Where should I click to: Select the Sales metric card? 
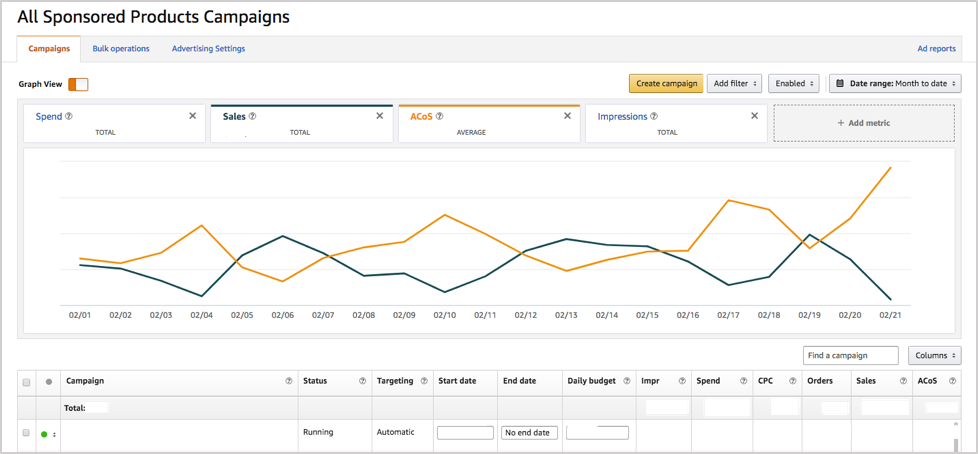(302, 123)
